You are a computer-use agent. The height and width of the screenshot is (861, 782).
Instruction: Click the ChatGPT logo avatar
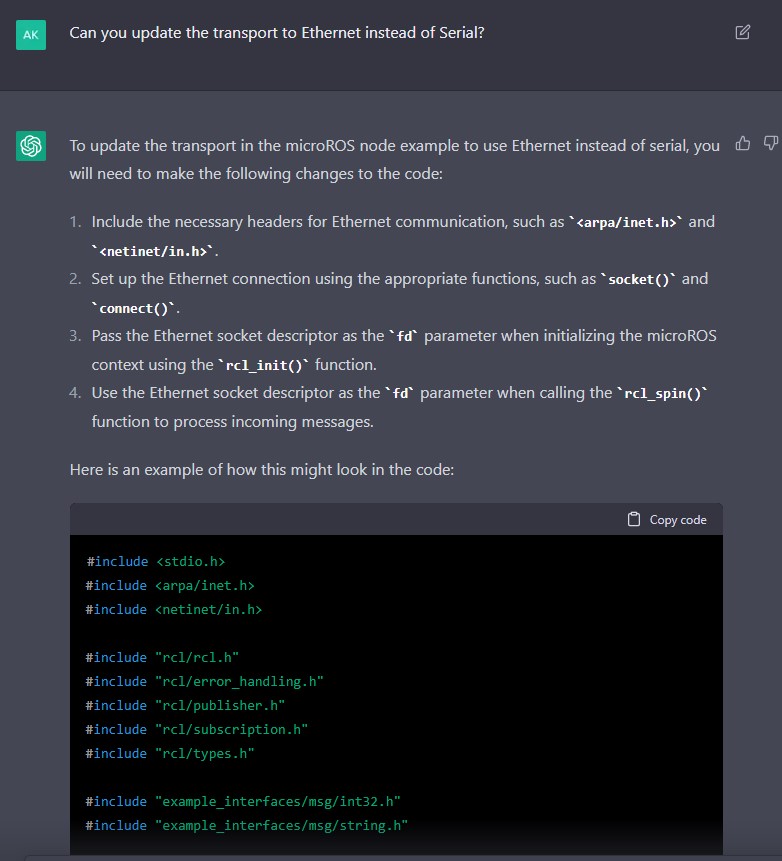click(x=31, y=146)
